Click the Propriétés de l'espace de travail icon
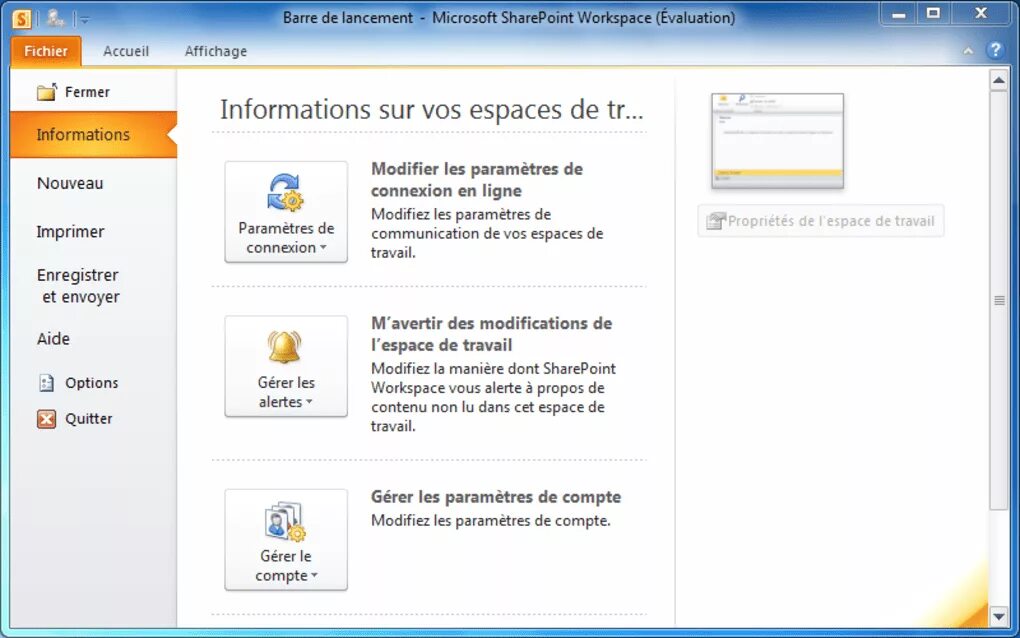Screen dimensions: 1020x638 (x=716, y=221)
